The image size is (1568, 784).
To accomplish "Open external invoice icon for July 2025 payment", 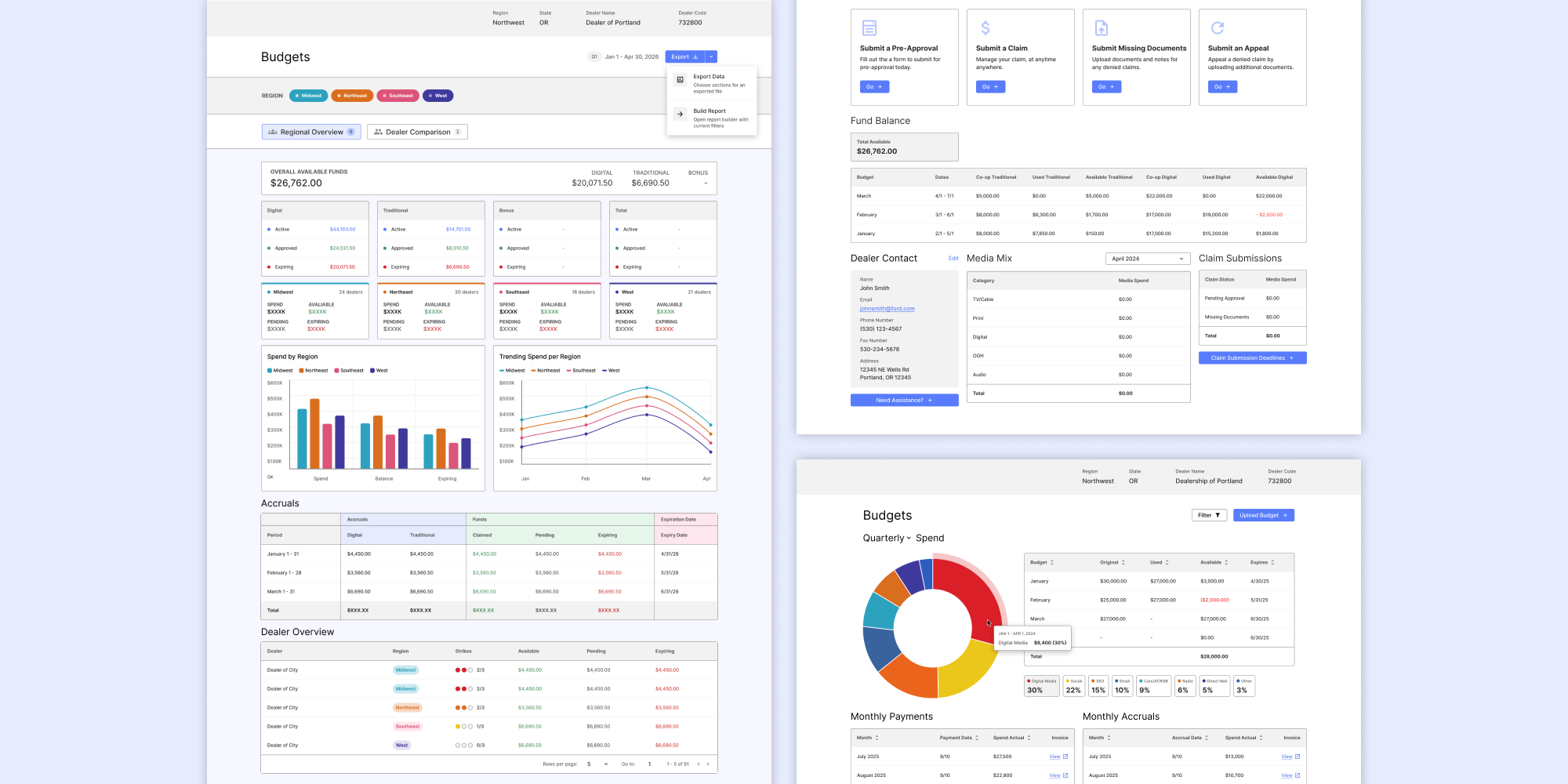I will pyautogui.click(x=1065, y=757).
